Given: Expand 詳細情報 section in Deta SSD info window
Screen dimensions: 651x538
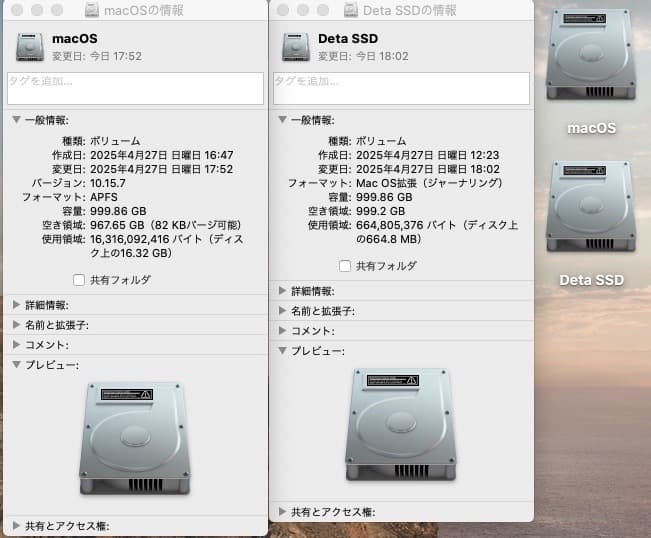Looking at the screenshot, I should [x=283, y=291].
